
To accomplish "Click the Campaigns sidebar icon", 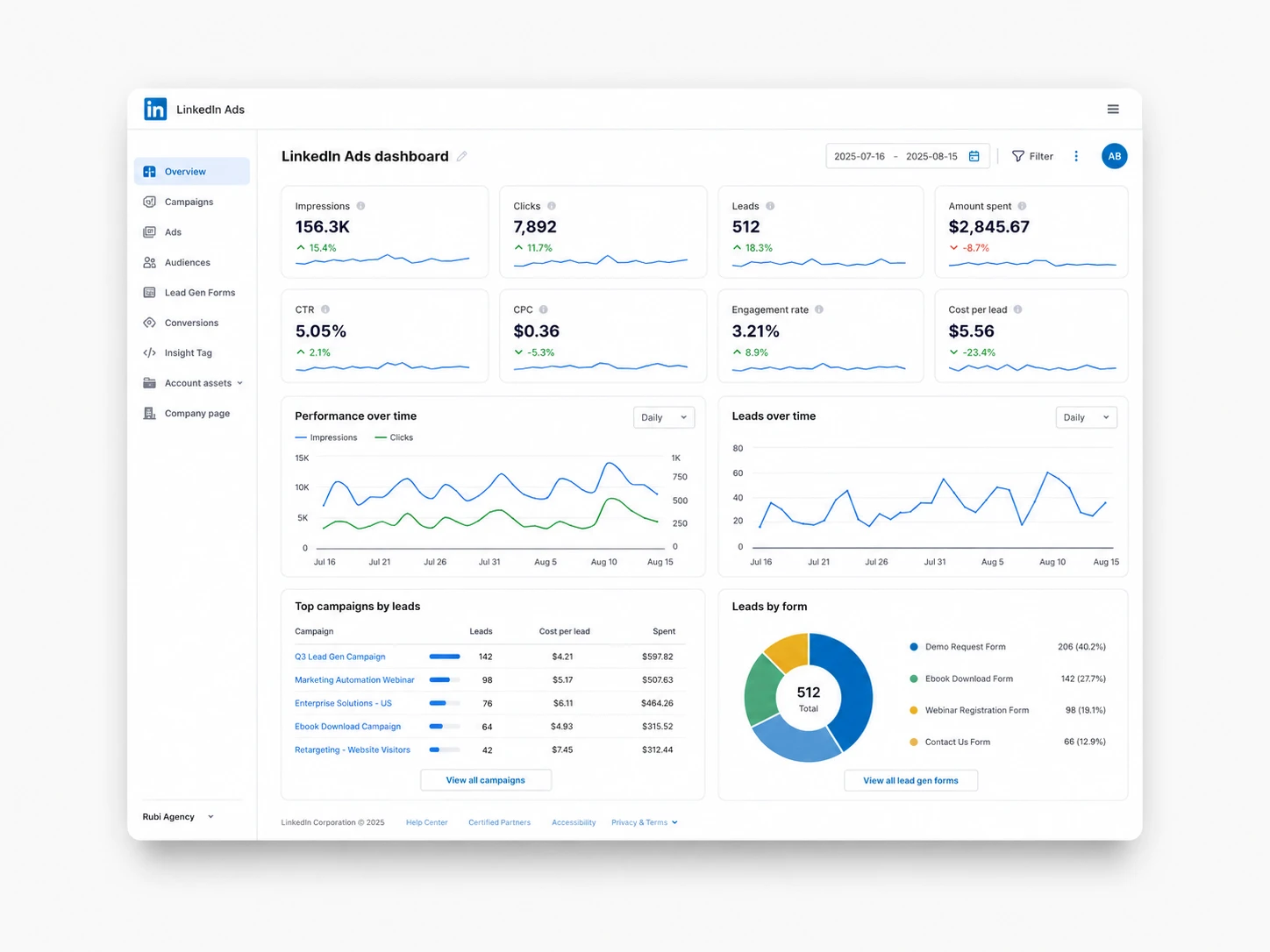I will [149, 202].
